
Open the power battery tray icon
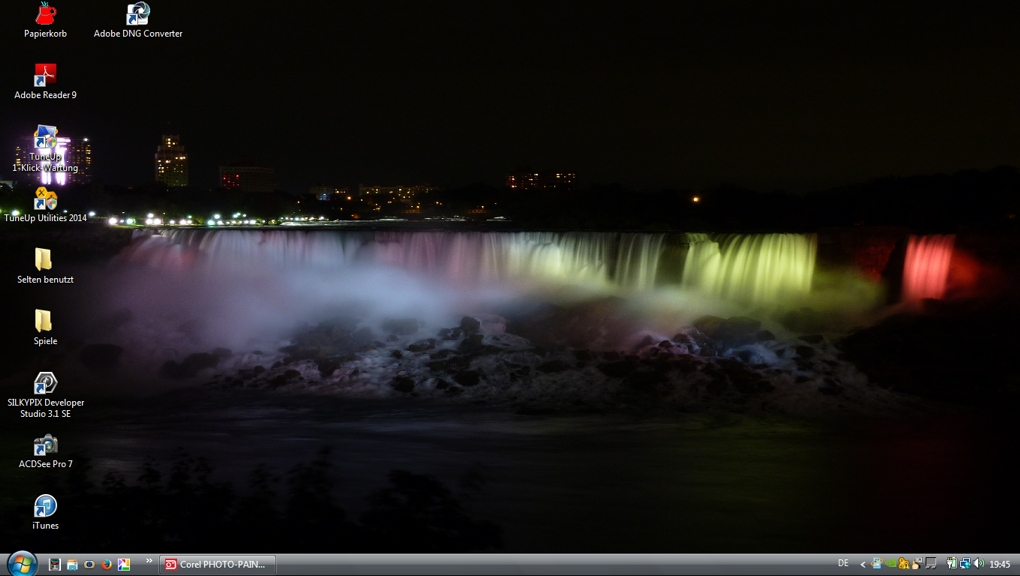point(952,564)
